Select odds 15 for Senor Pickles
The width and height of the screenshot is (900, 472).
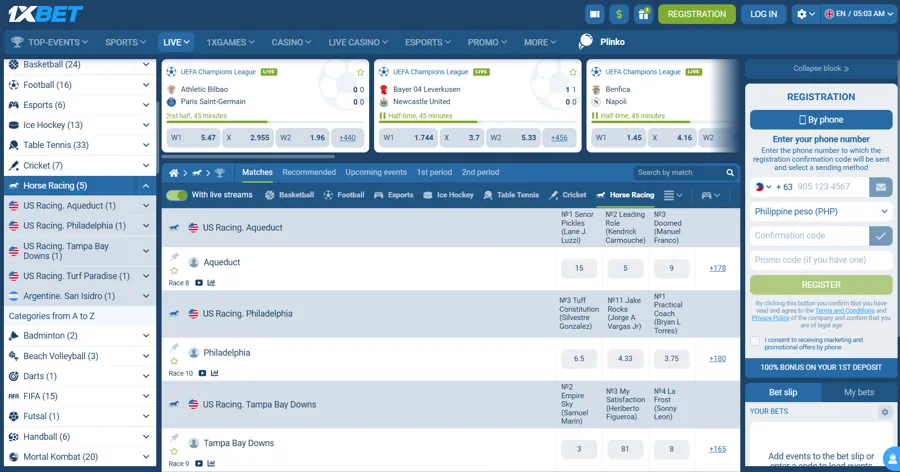578,268
